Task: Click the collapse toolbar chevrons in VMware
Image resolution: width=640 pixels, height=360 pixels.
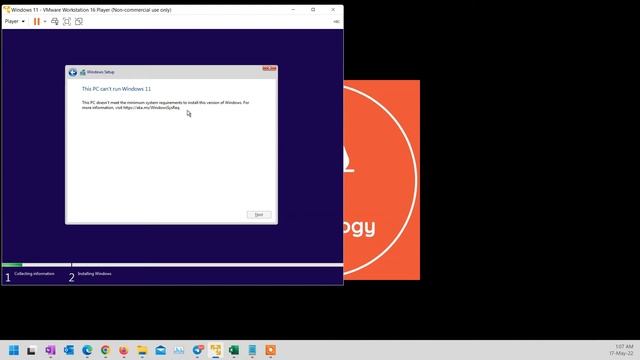Action: [336, 22]
